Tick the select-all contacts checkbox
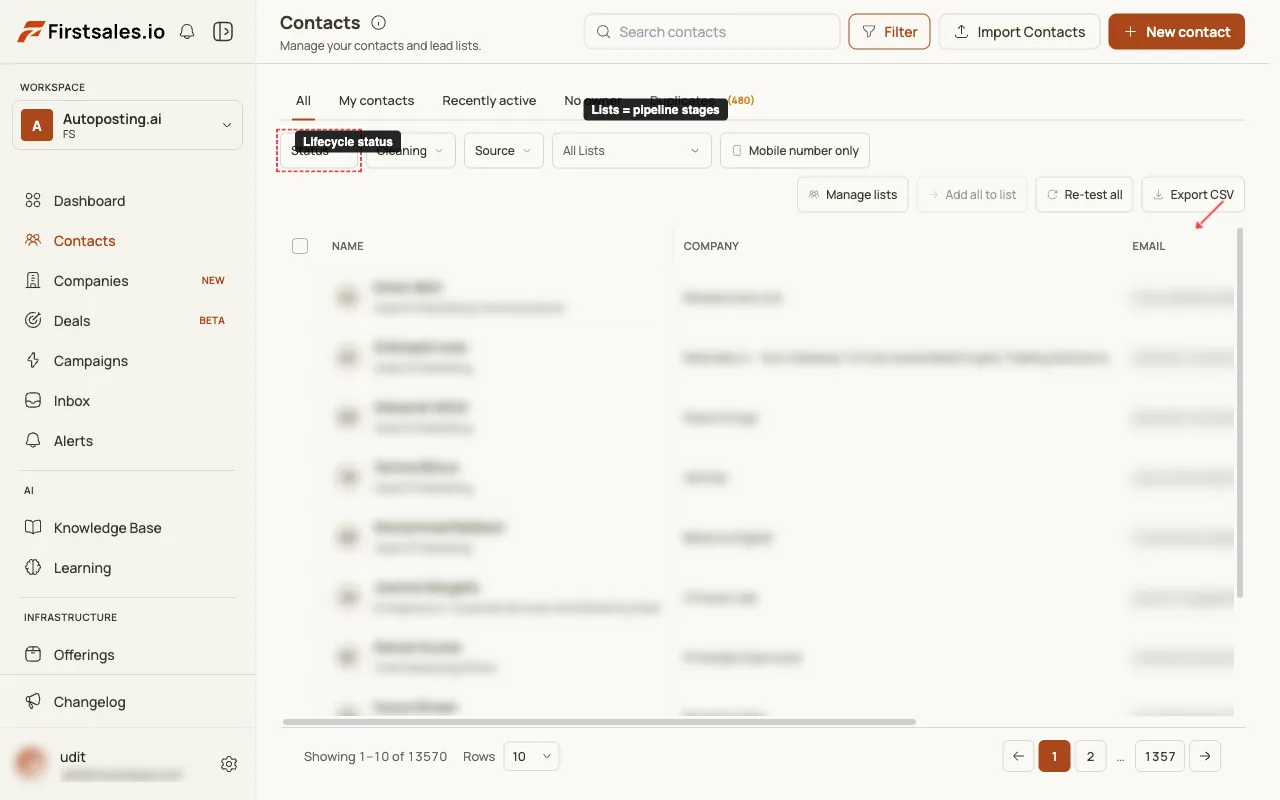1280x800 pixels. (300, 246)
